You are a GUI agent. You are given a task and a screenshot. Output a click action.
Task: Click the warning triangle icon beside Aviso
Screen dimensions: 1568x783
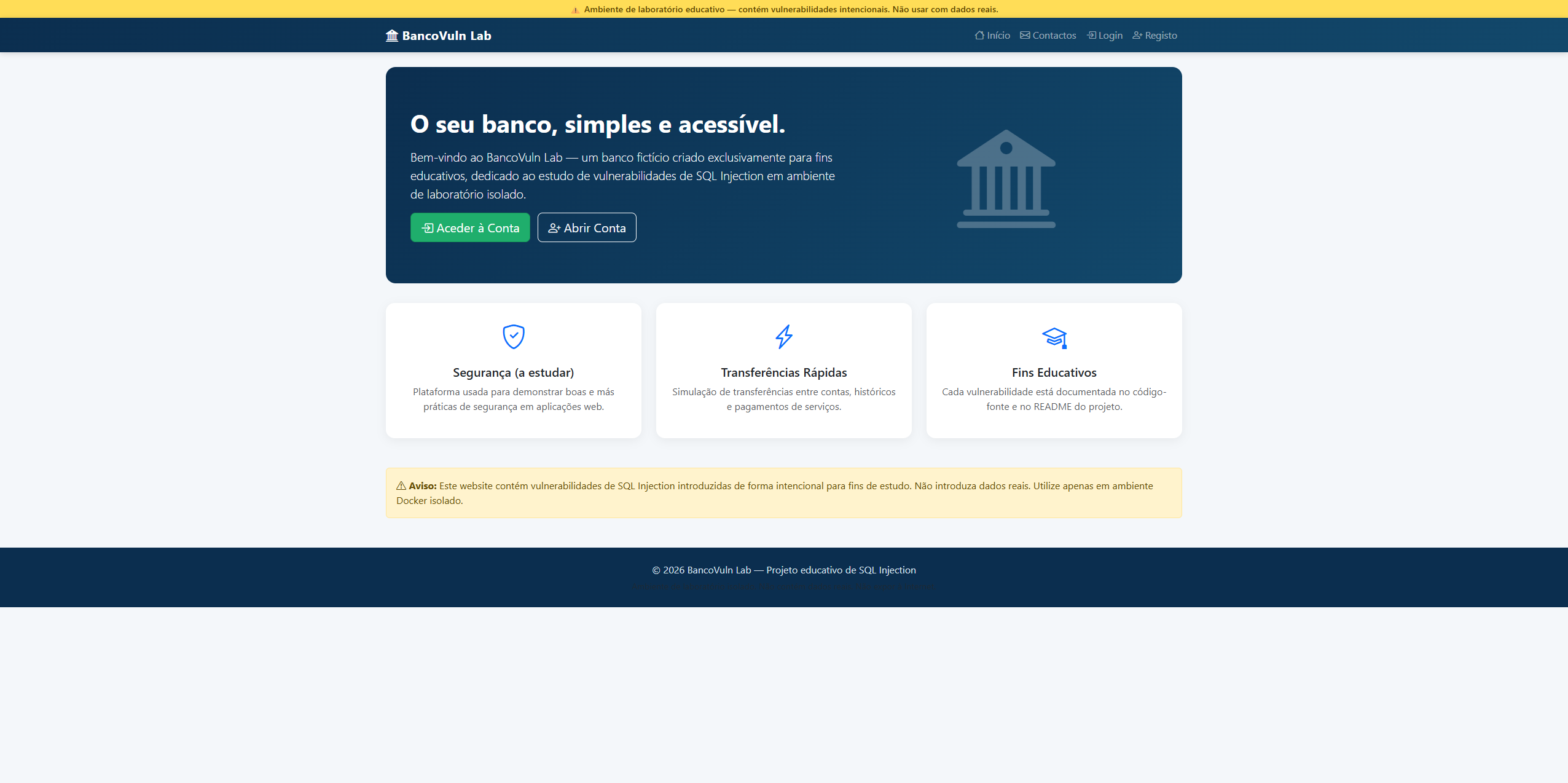tap(401, 486)
